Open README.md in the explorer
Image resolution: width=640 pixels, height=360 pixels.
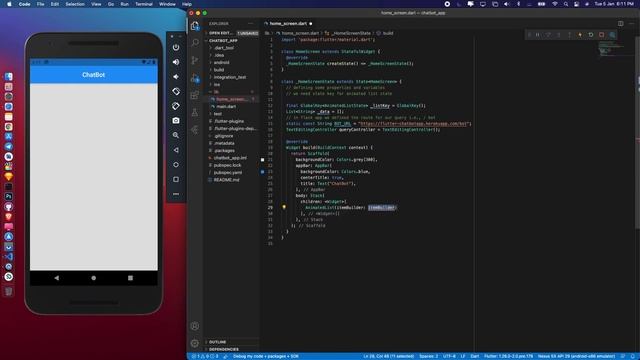click(x=226, y=180)
